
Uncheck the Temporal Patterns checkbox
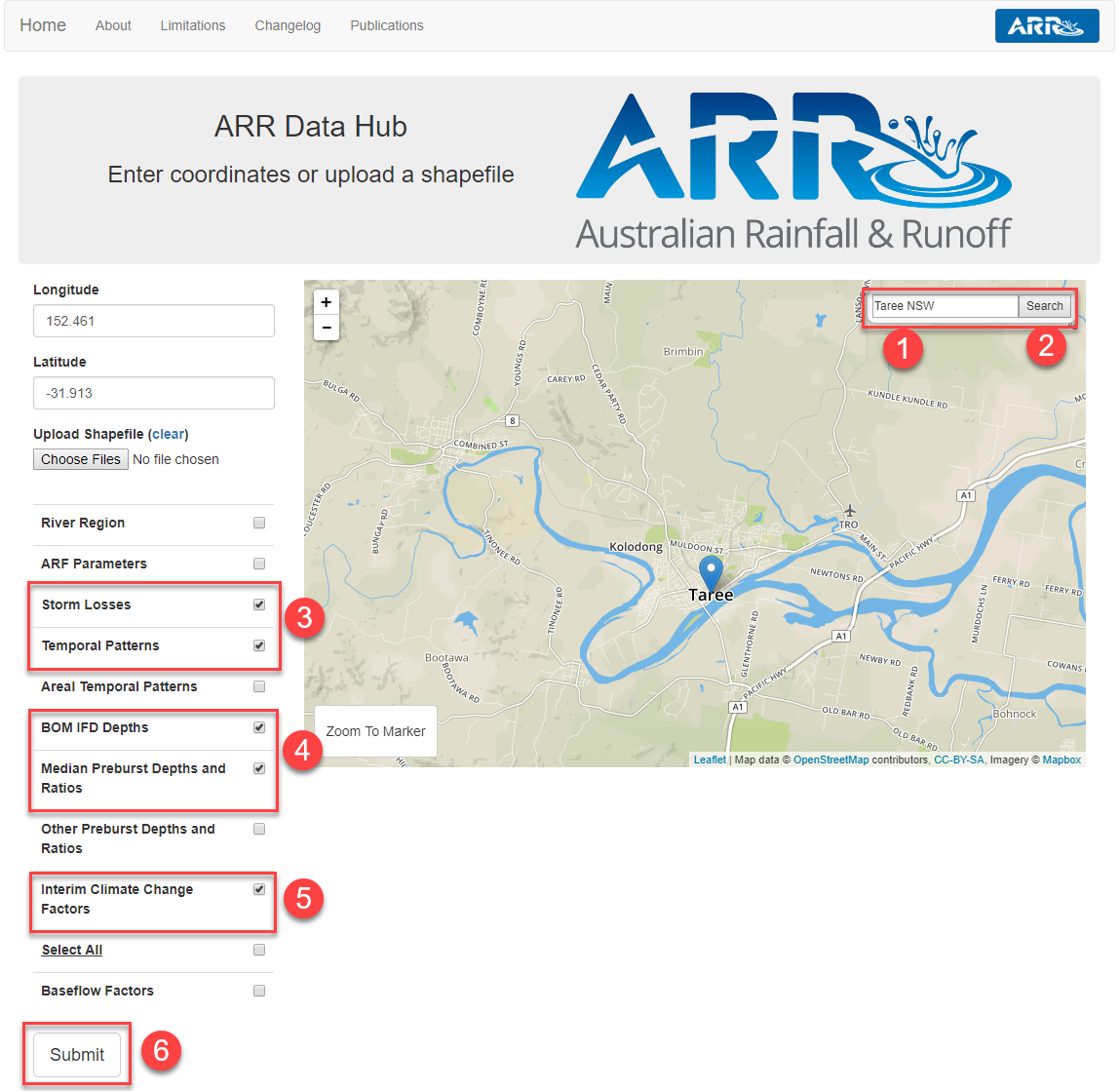coord(259,645)
